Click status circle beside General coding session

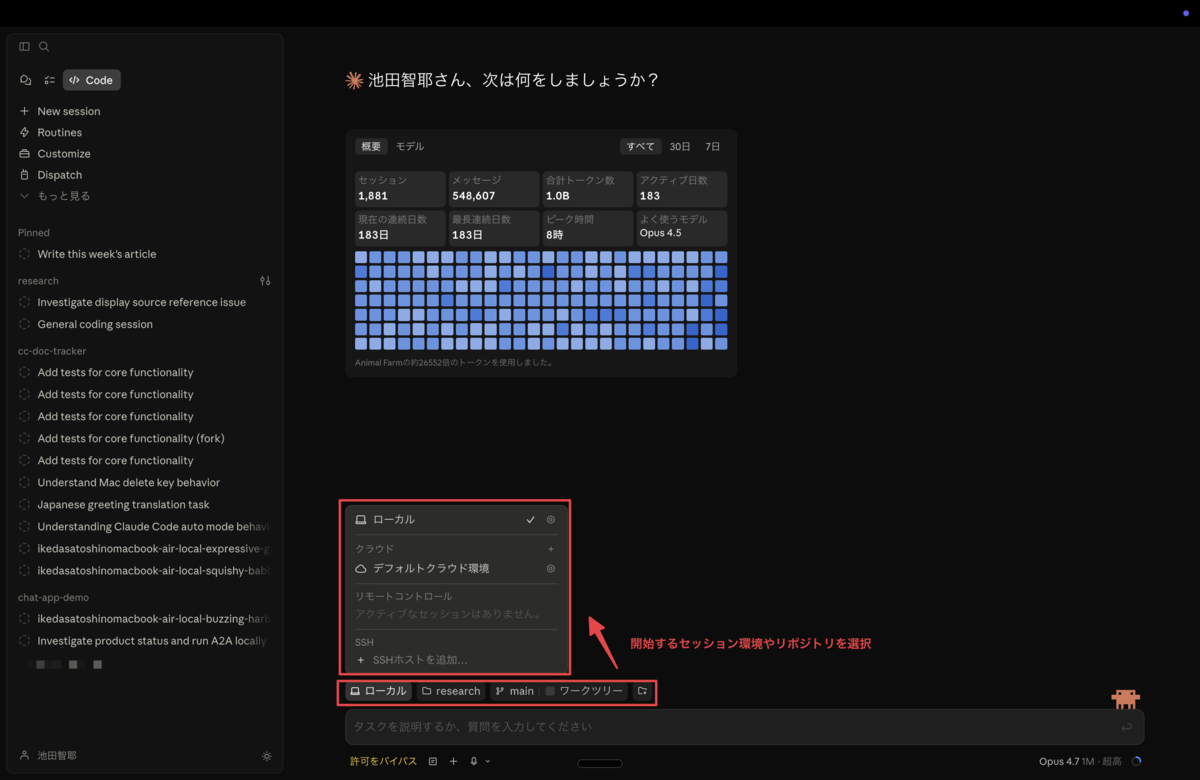coord(25,324)
